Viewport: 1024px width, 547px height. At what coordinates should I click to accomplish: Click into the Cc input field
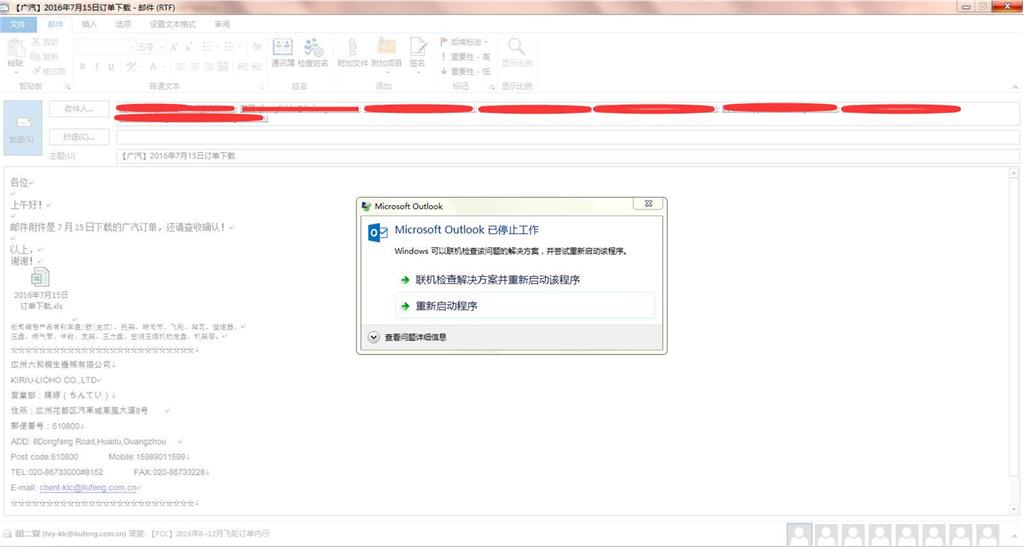click(x=568, y=137)
